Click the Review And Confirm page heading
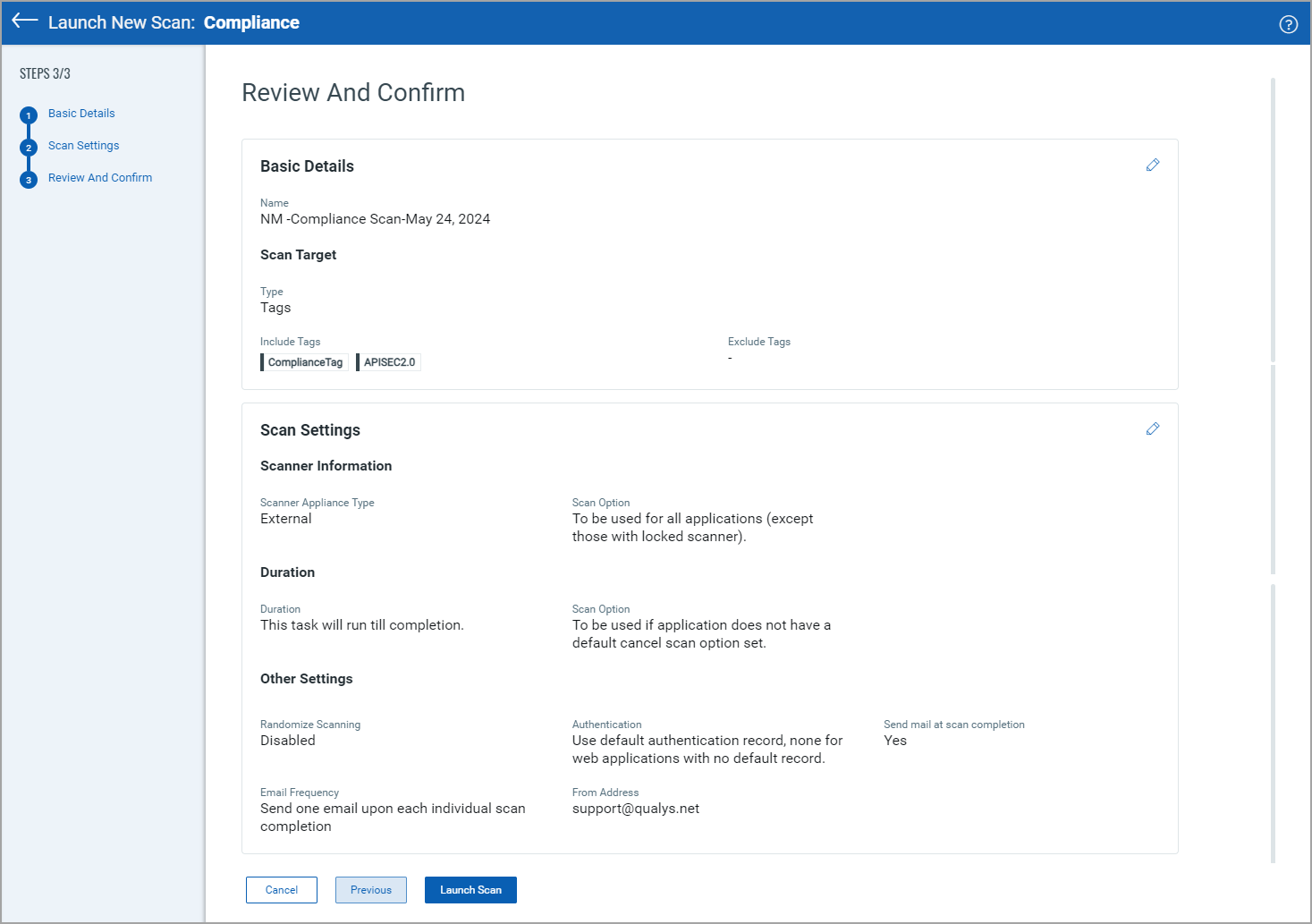1312x924 pixels. click(x=353, y=93)
